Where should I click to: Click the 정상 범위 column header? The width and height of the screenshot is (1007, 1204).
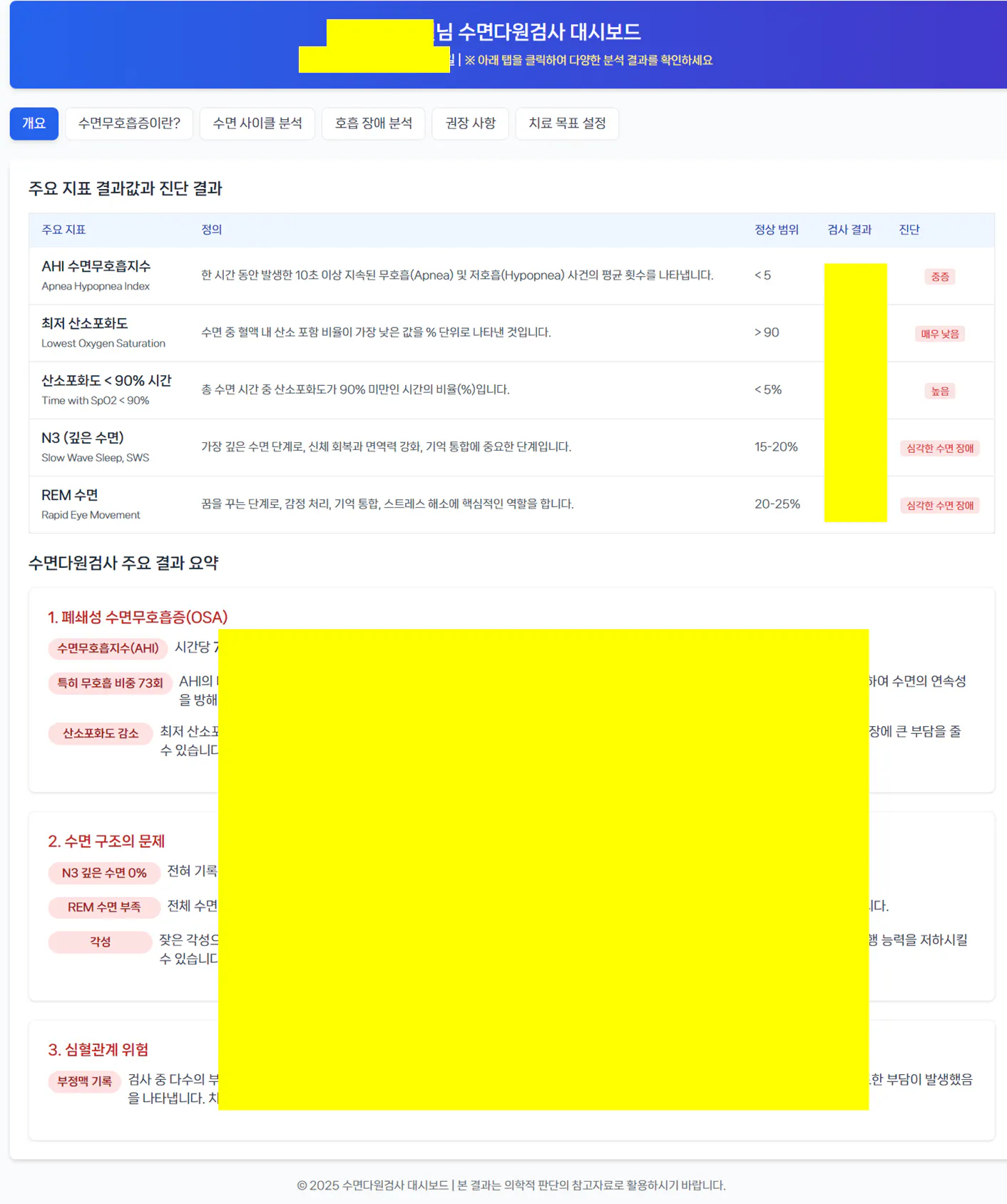coord(777,230)
